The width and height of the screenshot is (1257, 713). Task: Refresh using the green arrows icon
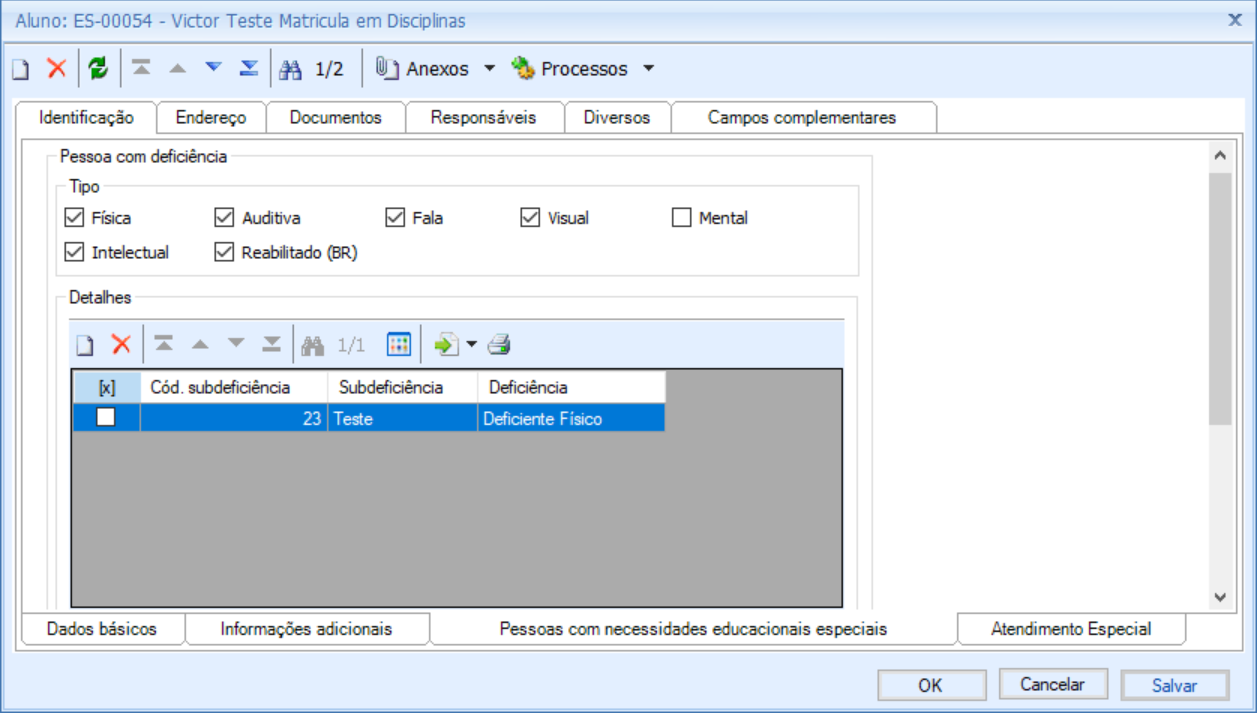(x=97, y=69)
